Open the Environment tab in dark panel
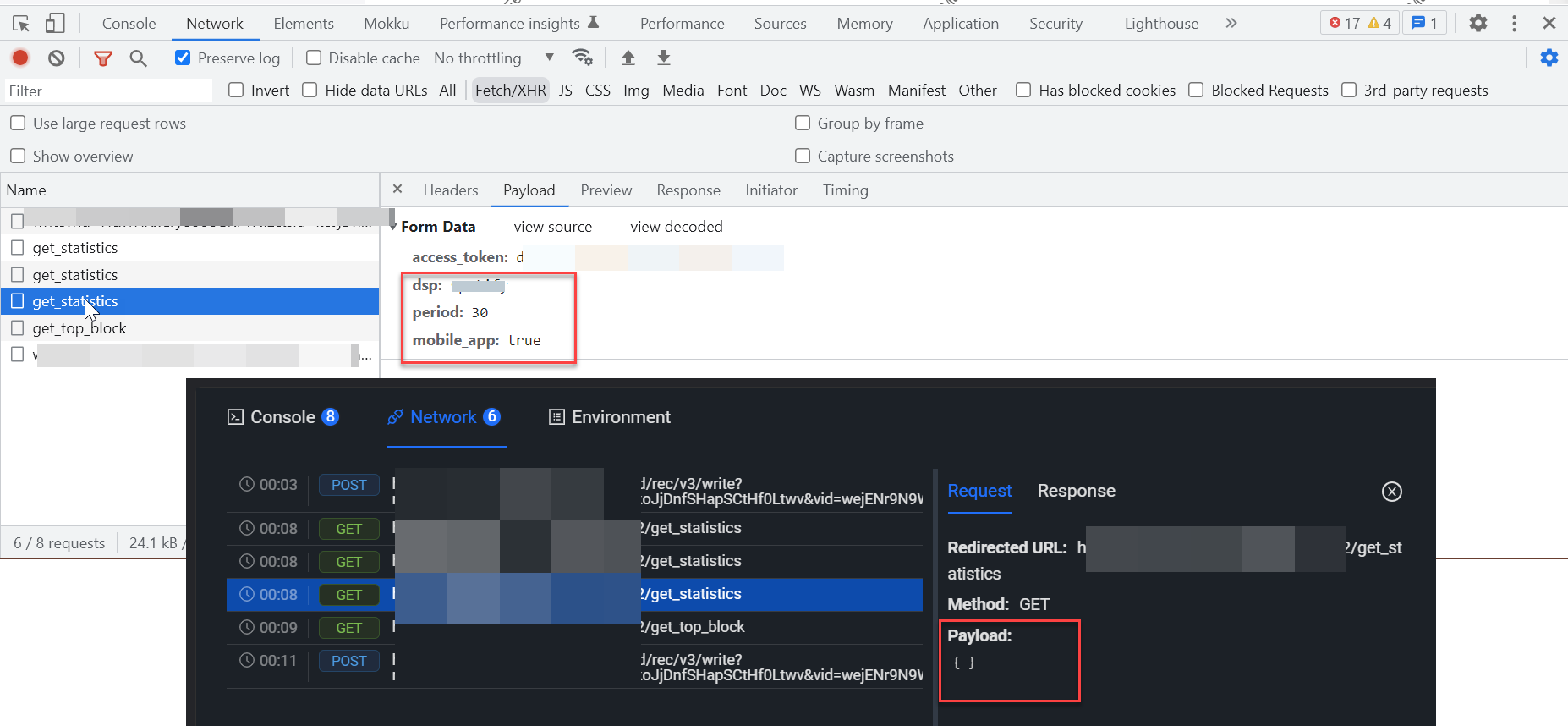The height and width of the screenshot is (726, 1568). click(610, 417)
